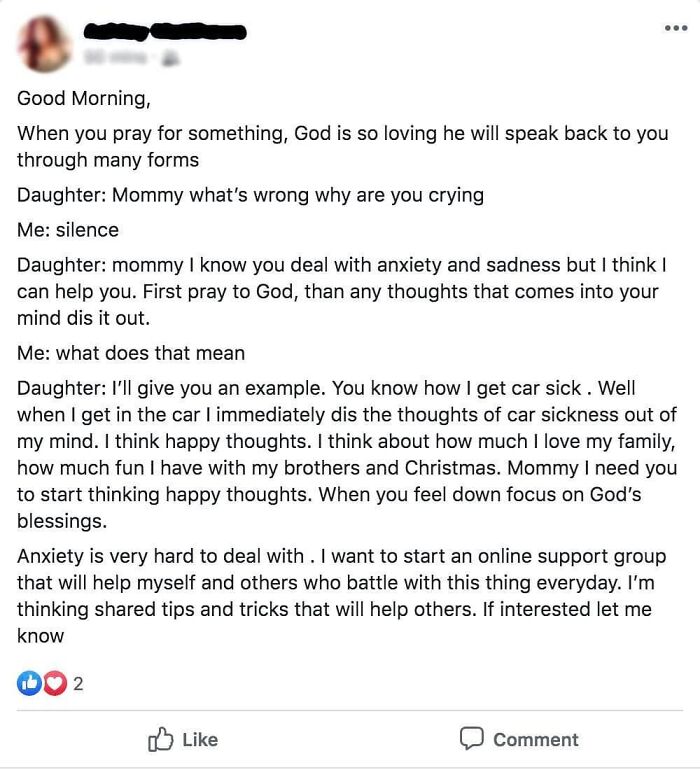Click the "First pray to God" paragraph

pos(338,291)
